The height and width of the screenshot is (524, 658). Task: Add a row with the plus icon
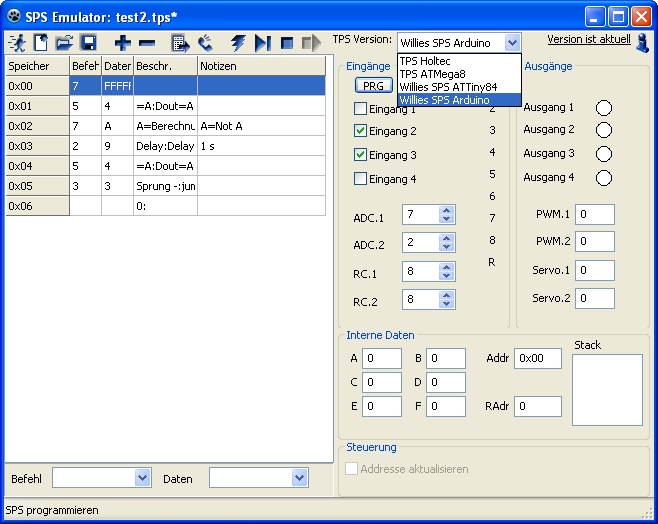coord(122,43)
